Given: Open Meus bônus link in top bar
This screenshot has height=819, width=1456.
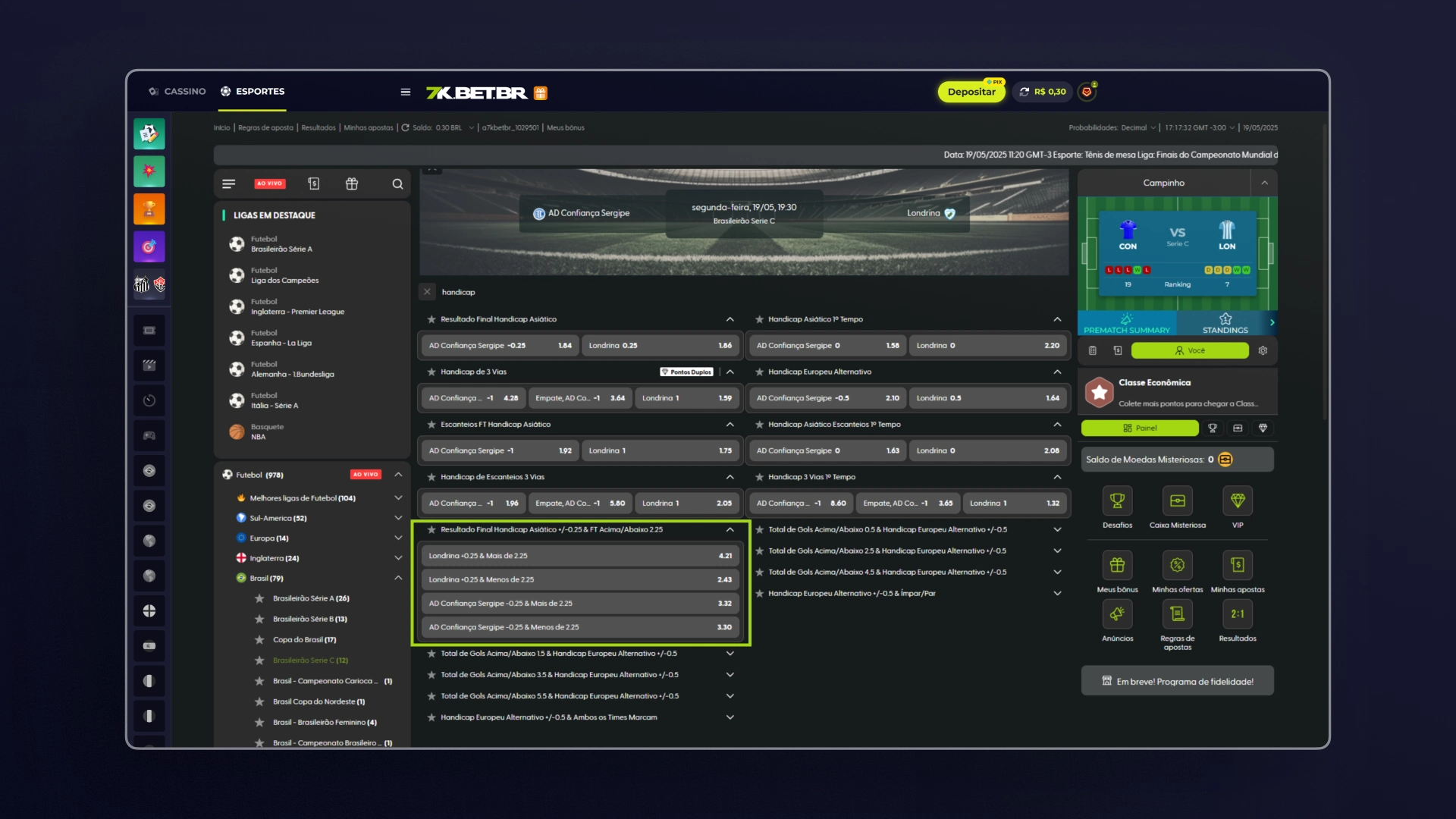Looking at the screenshot, I should [566, 127].
